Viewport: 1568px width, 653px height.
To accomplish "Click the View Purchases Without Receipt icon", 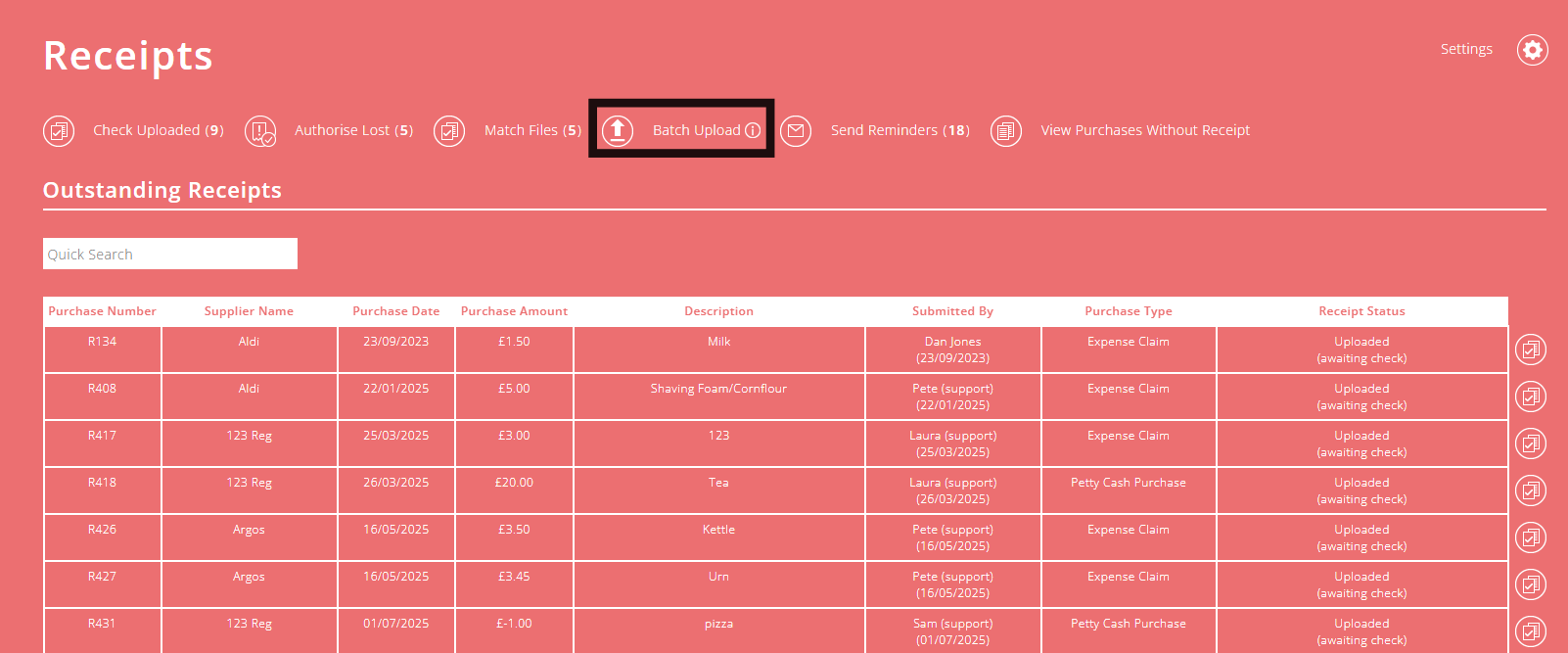I will tap(1006, 130).
